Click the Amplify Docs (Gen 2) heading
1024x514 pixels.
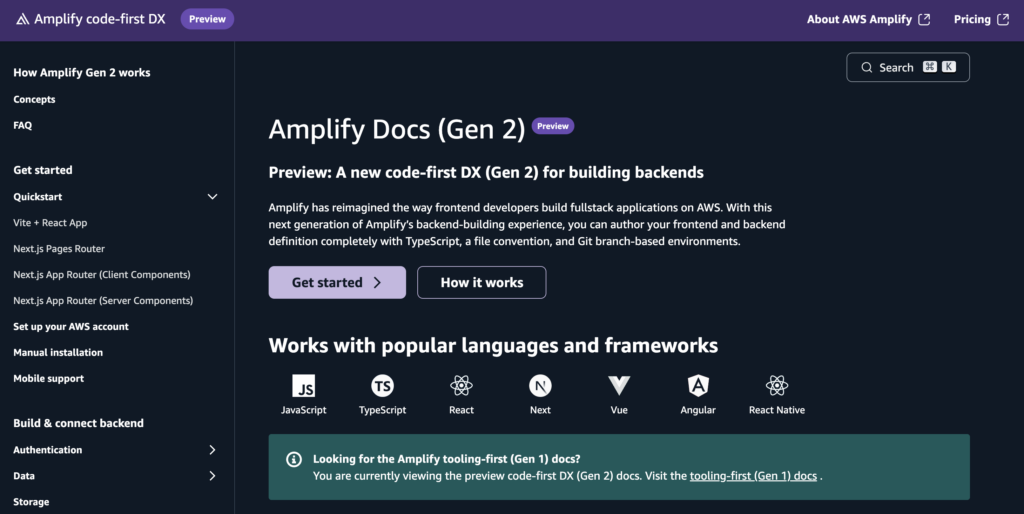pos(396,129)
